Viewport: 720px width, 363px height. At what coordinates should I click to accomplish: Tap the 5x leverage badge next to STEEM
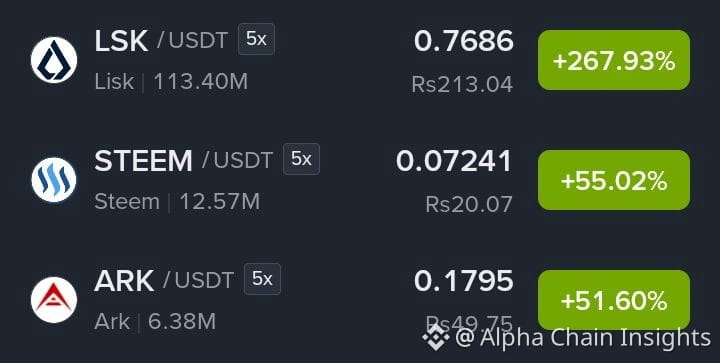pos(301,159)
